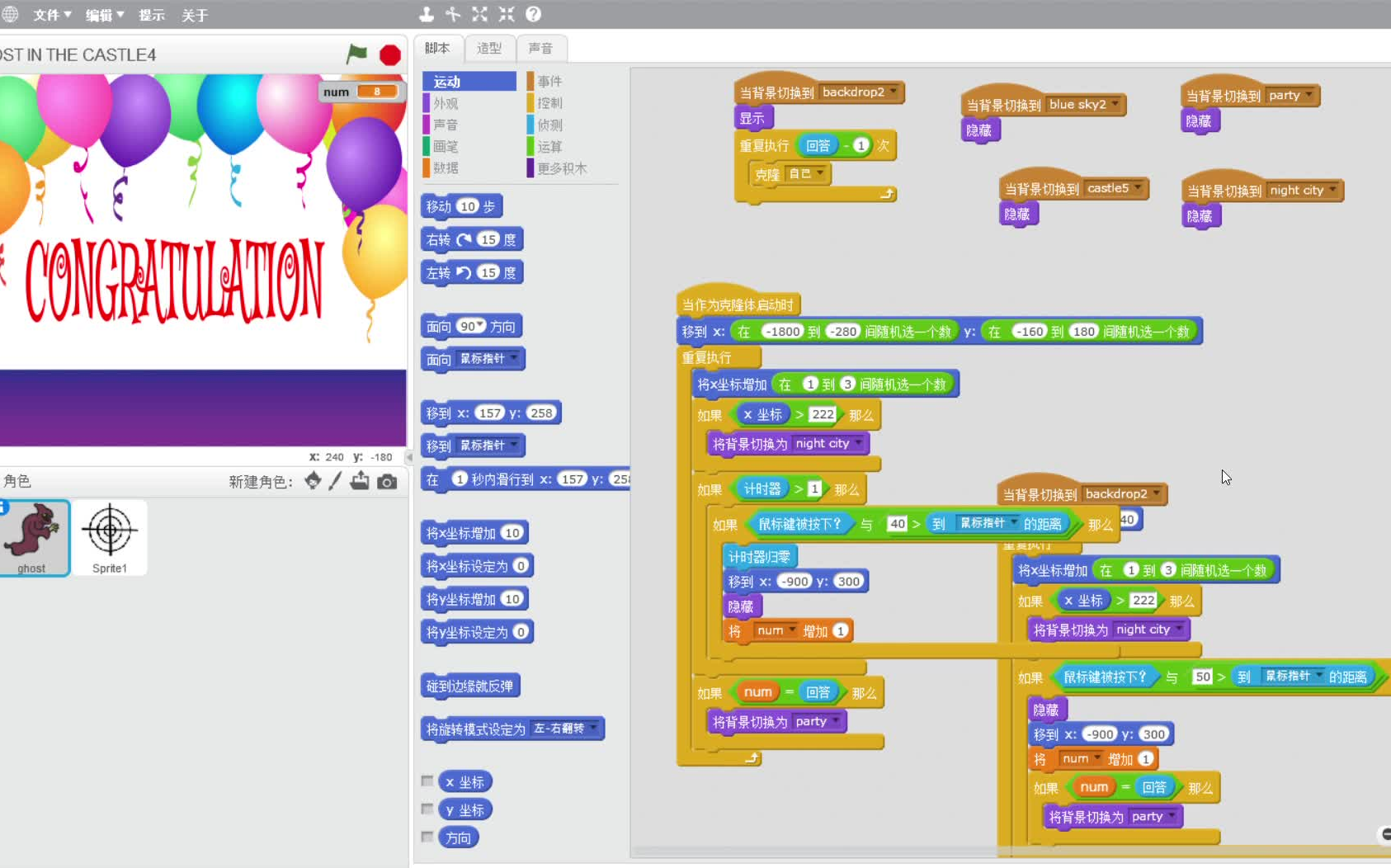Select the shrink sprite tool
Screen dimensions: 1391x868
506,13
